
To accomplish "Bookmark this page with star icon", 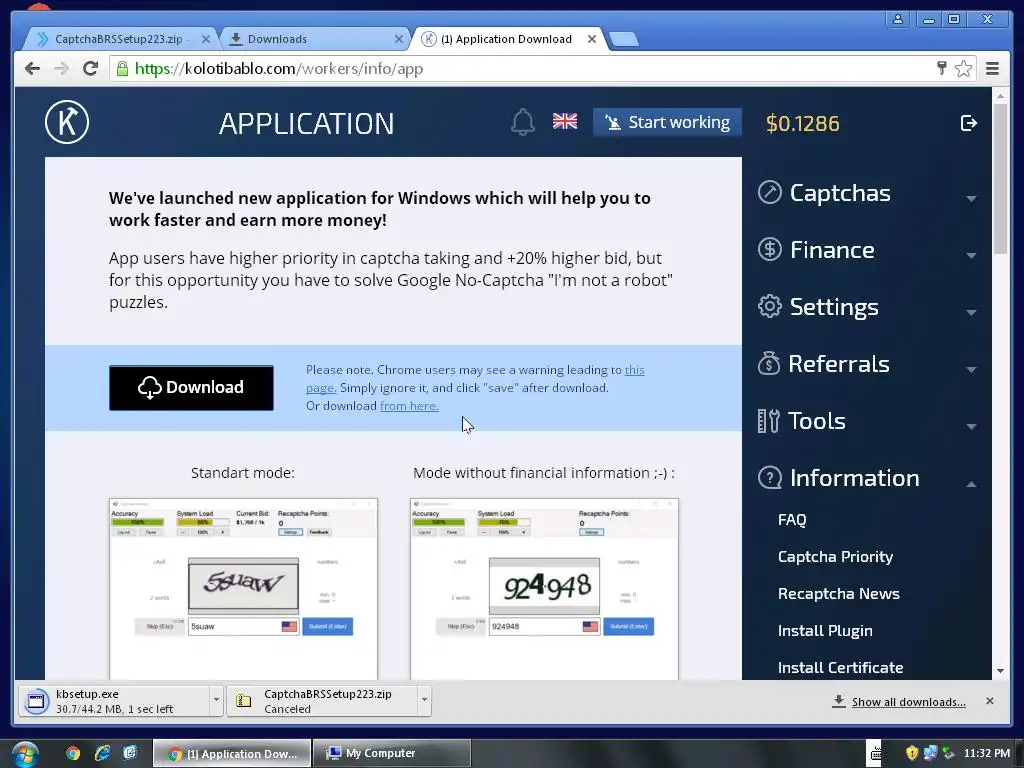I will (963, 69).
